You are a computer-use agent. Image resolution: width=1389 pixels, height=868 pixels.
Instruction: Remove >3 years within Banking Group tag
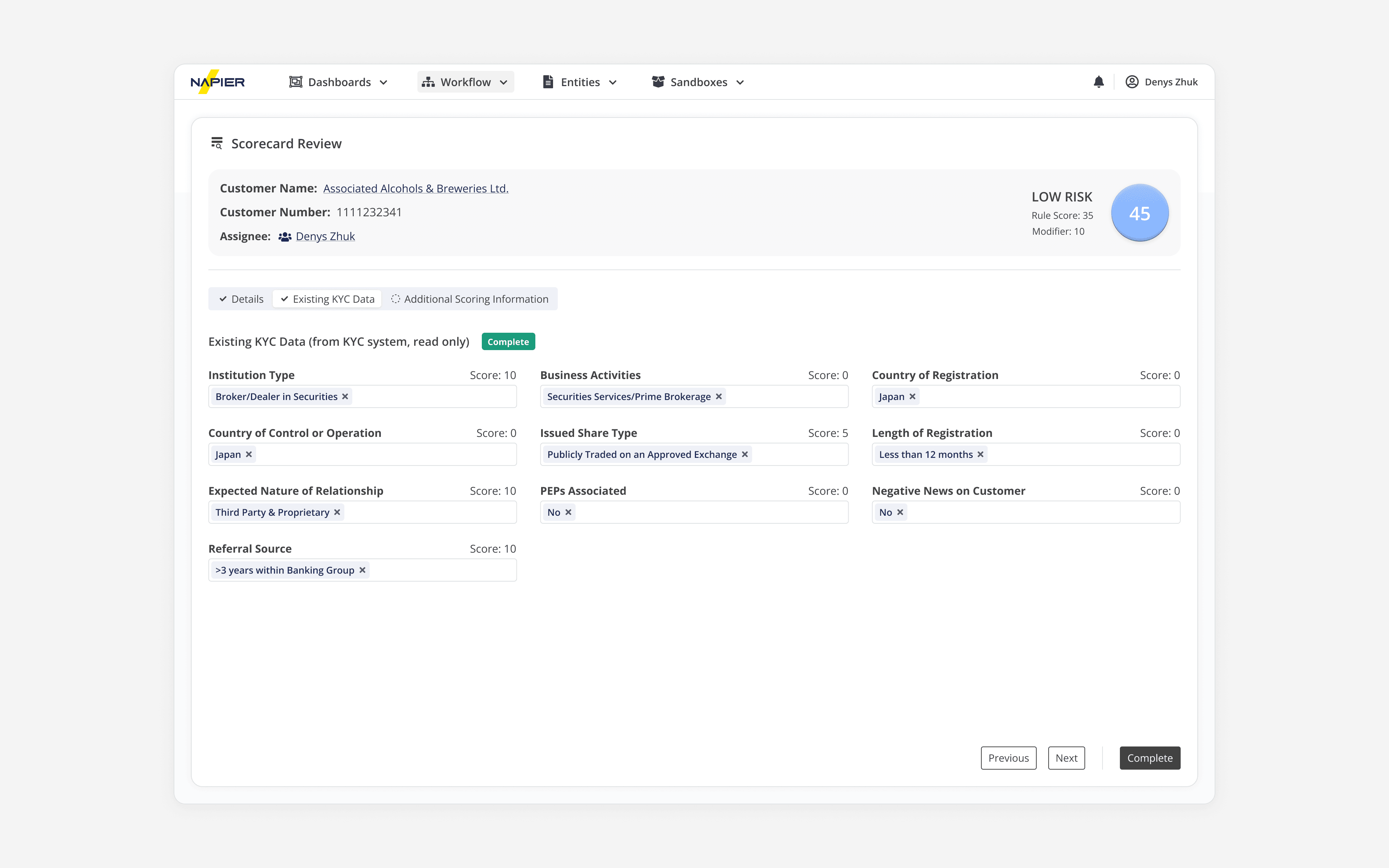[x=362, y=571]
